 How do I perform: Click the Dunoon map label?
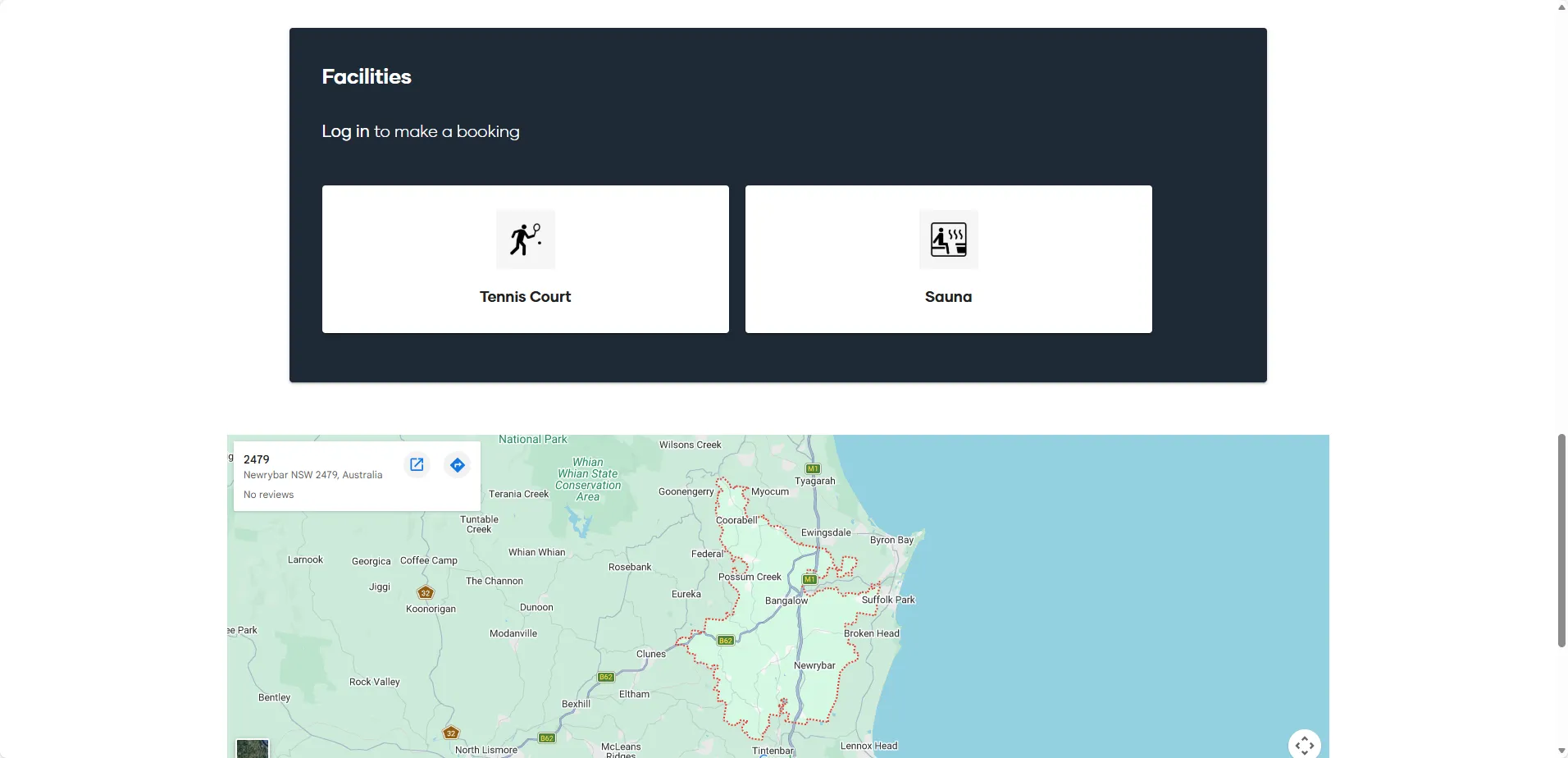(536, 607)
